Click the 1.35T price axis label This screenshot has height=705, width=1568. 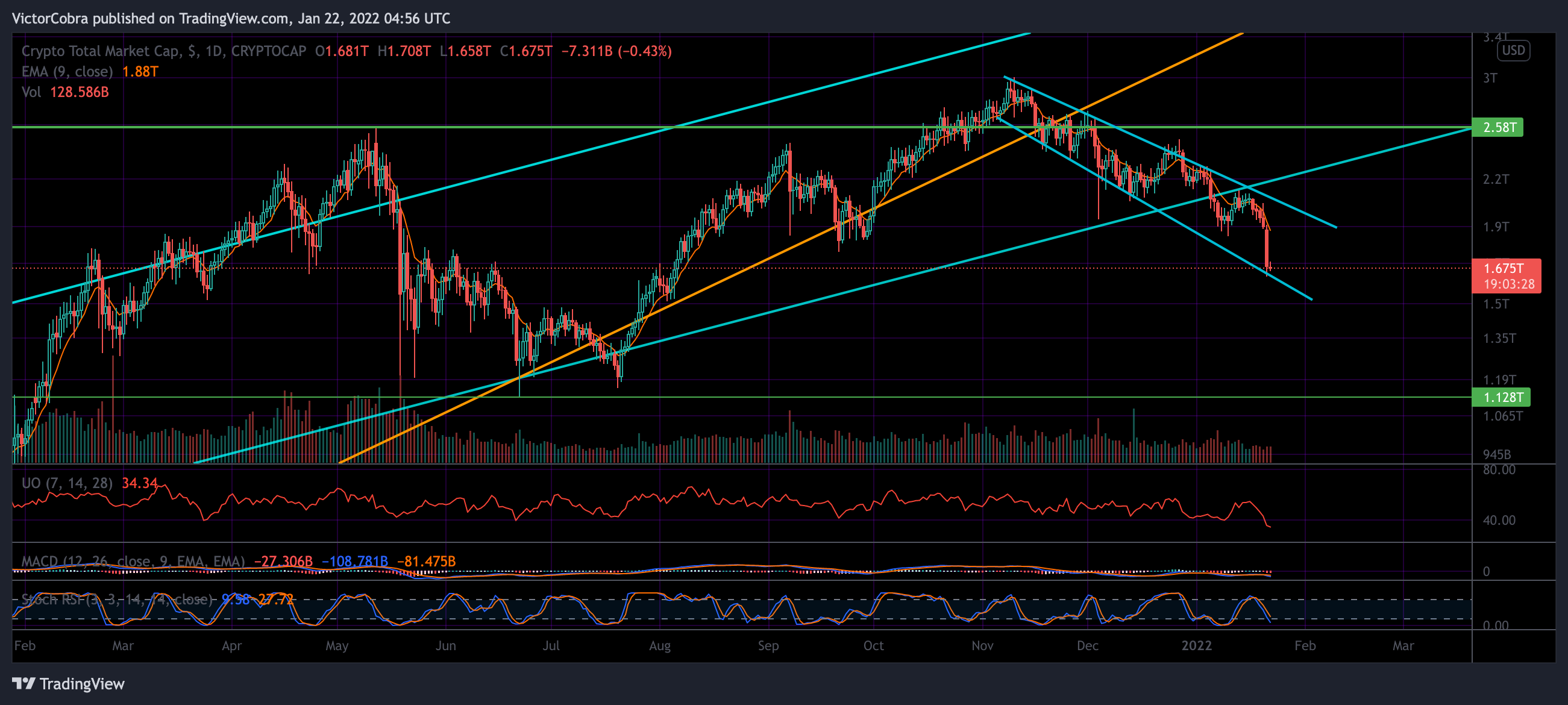[1499, 338]
